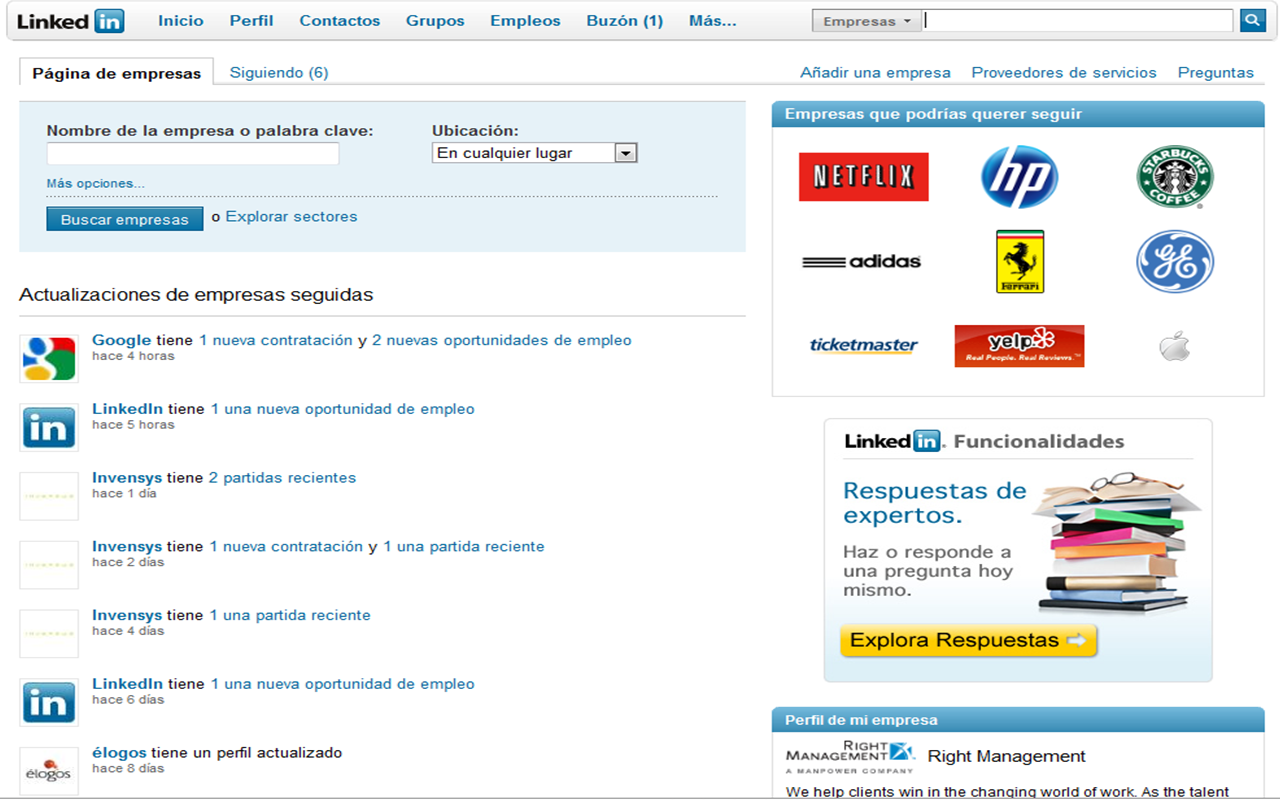1280x800 pixels.
Task: Open the Google company name link
Action: coord(121,341)
